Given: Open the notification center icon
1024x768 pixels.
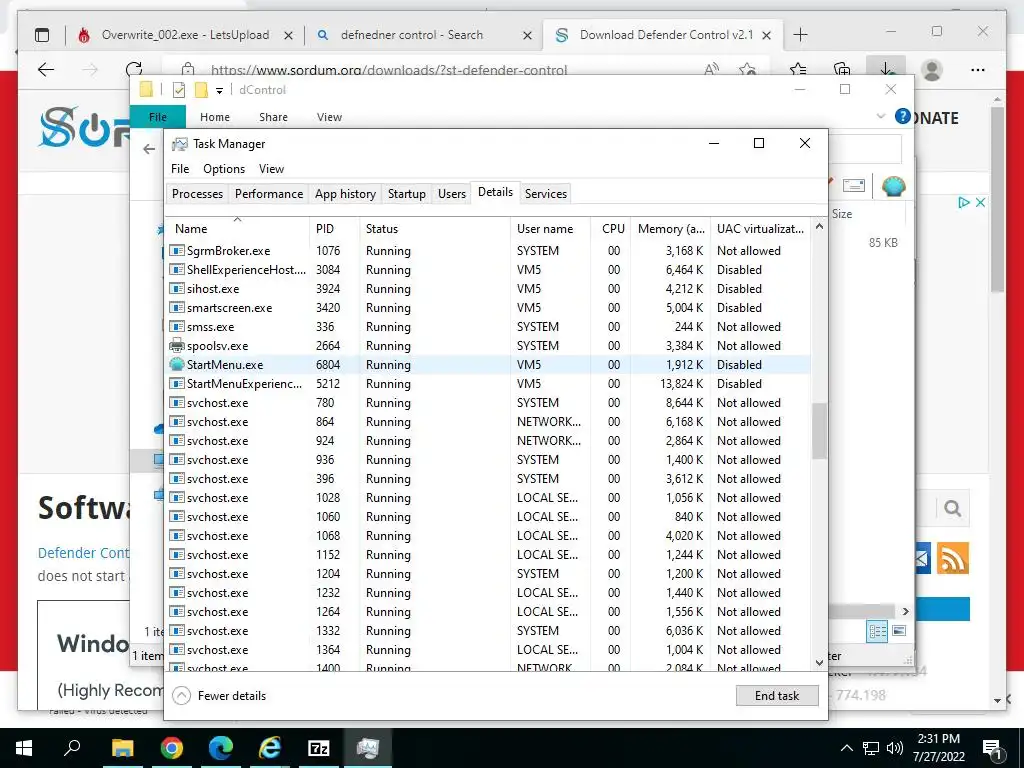Looking at the screenshot, I should point(993,748).
